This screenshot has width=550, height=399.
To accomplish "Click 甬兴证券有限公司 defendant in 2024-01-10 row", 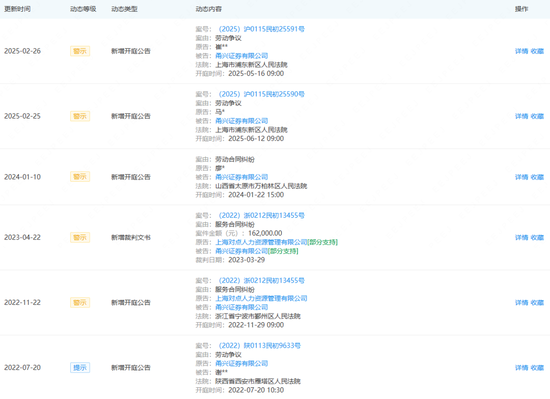I will 242,177.
